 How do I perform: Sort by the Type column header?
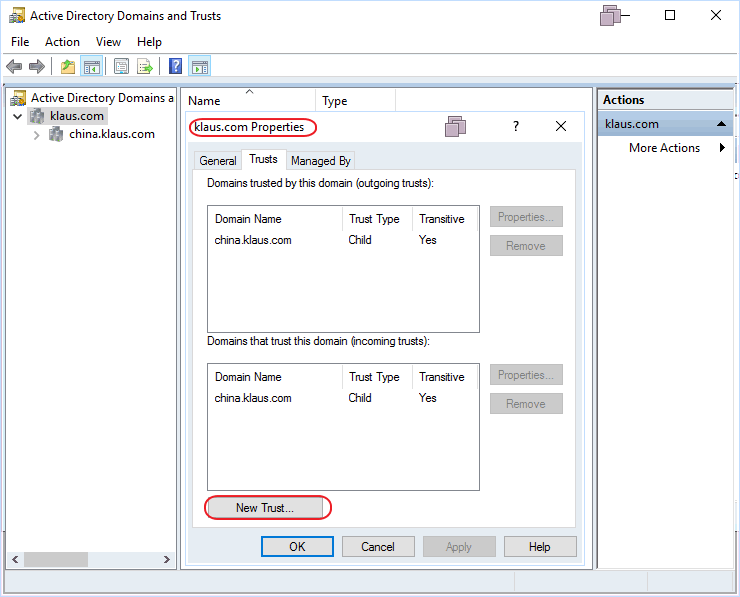(355, 100)
